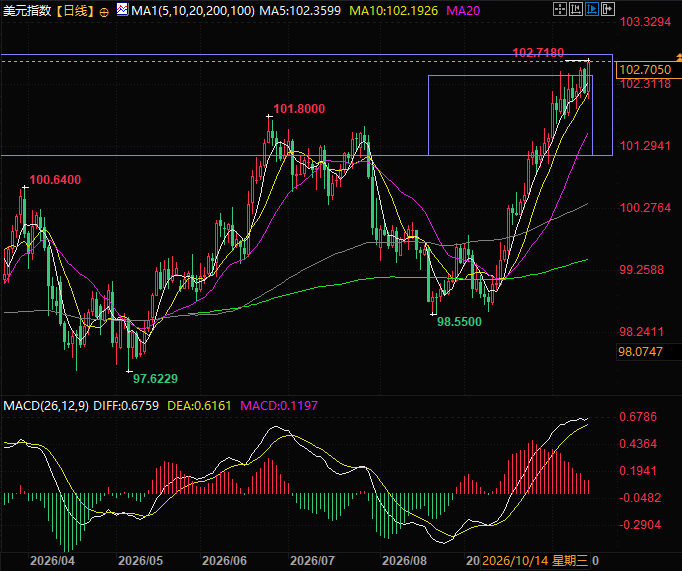Click the 100.6400 peak label
The image size is (682, 571).
coord(55,180)
